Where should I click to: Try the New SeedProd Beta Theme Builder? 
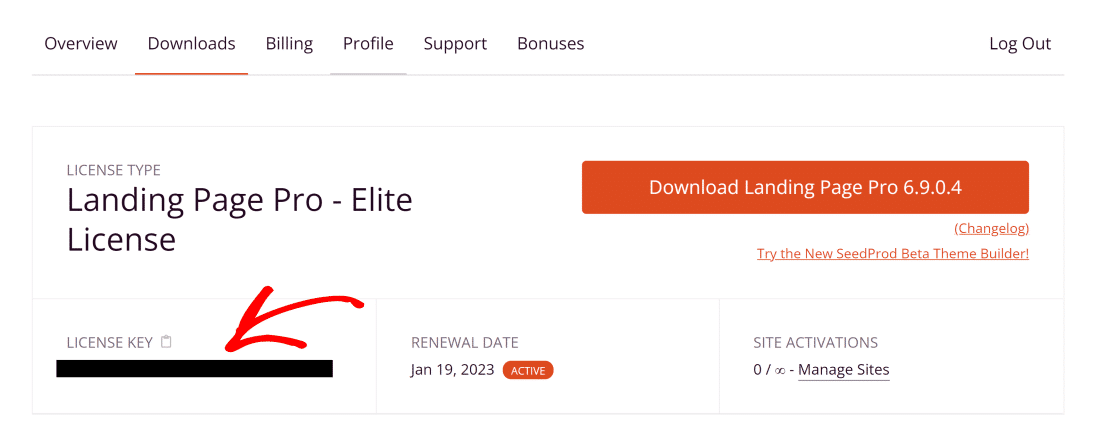click(x=893, y=253)
